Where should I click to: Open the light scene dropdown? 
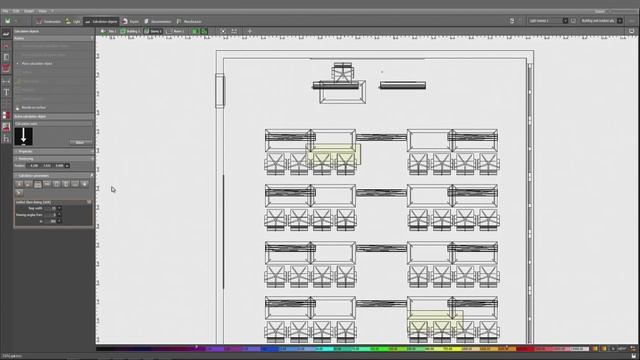pyautogui.click(x=548, y=20)
